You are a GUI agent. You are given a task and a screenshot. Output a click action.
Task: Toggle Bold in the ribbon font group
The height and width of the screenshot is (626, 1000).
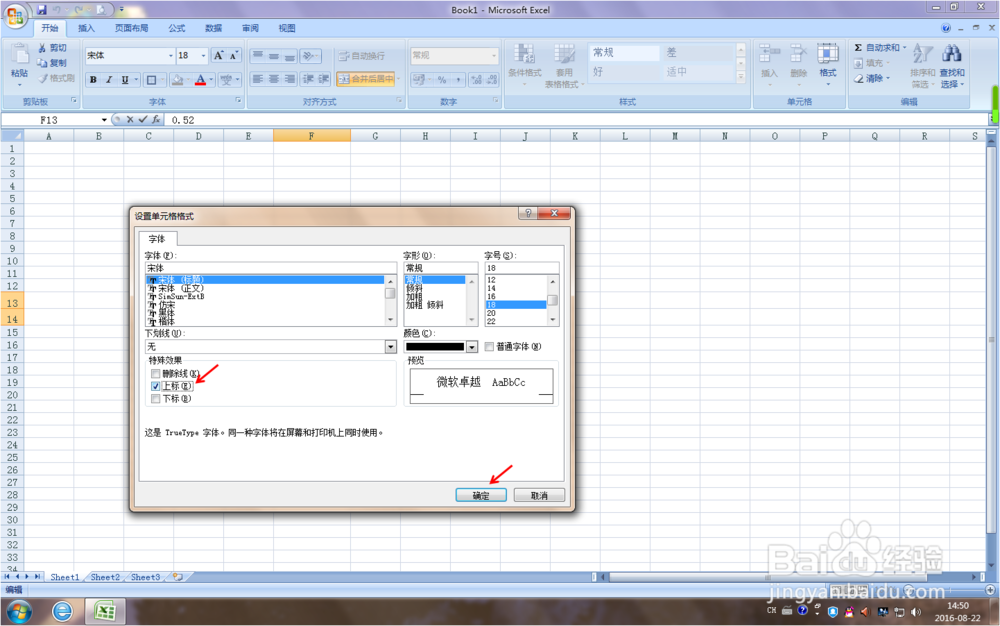pyautogui.click(x=93, y=80)
